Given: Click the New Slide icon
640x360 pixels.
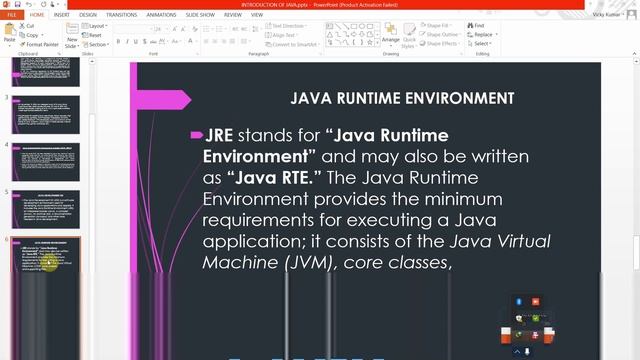Looking at the screenshot, I should point(72,29).
